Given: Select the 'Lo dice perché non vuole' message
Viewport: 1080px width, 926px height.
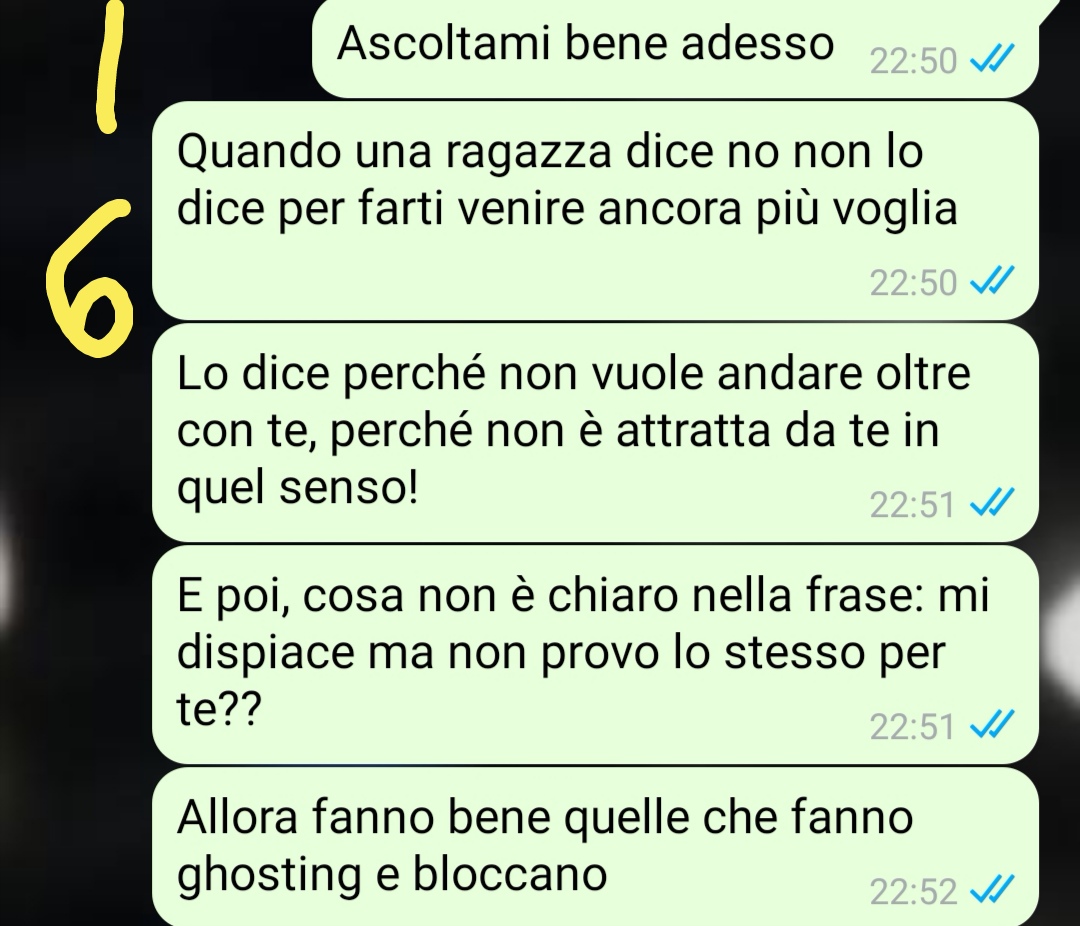Looking at the screenshot, I should [x=595, y=433].
